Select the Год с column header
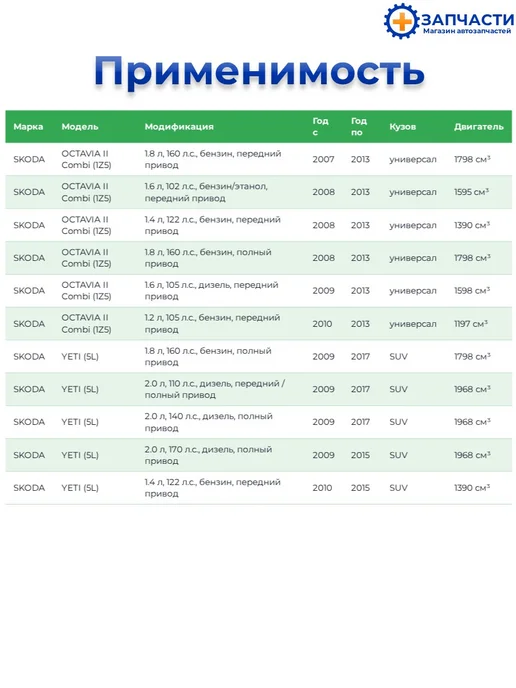Image resolution: width=516 pixels, height=688 pixels. tap(320, 126)
